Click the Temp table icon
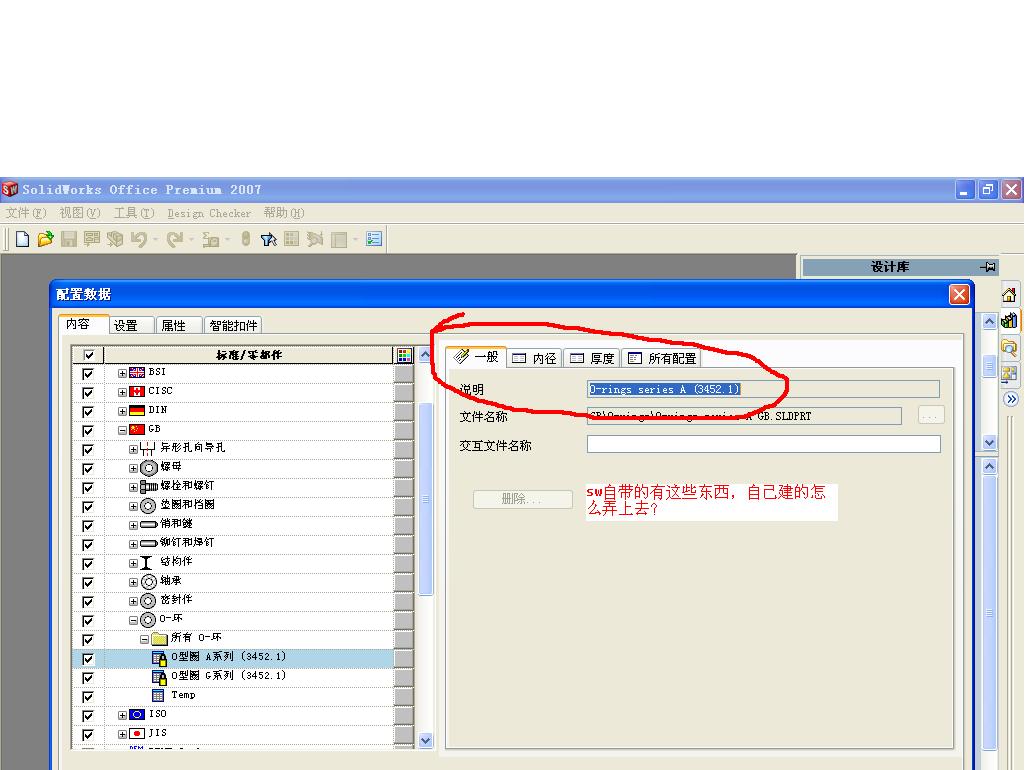This screenshot has width=1028, height=770. [158, 695]
